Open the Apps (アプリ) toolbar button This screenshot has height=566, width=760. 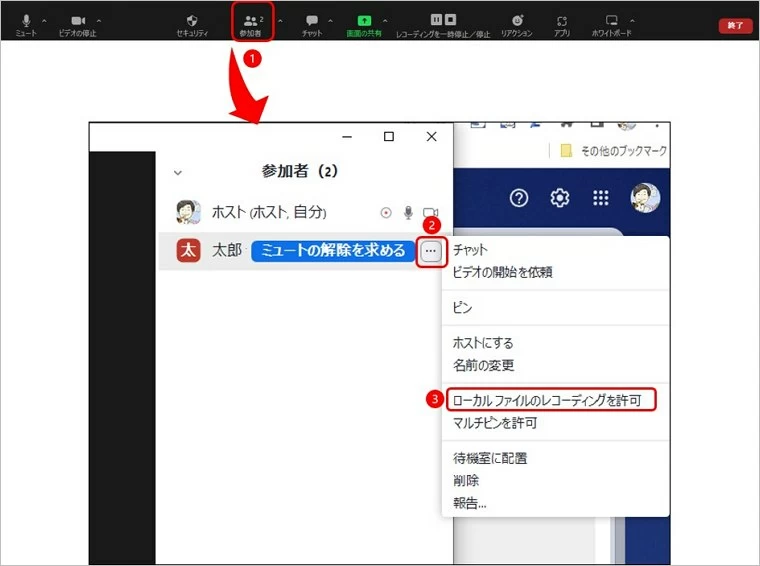[x=562, y=24]
